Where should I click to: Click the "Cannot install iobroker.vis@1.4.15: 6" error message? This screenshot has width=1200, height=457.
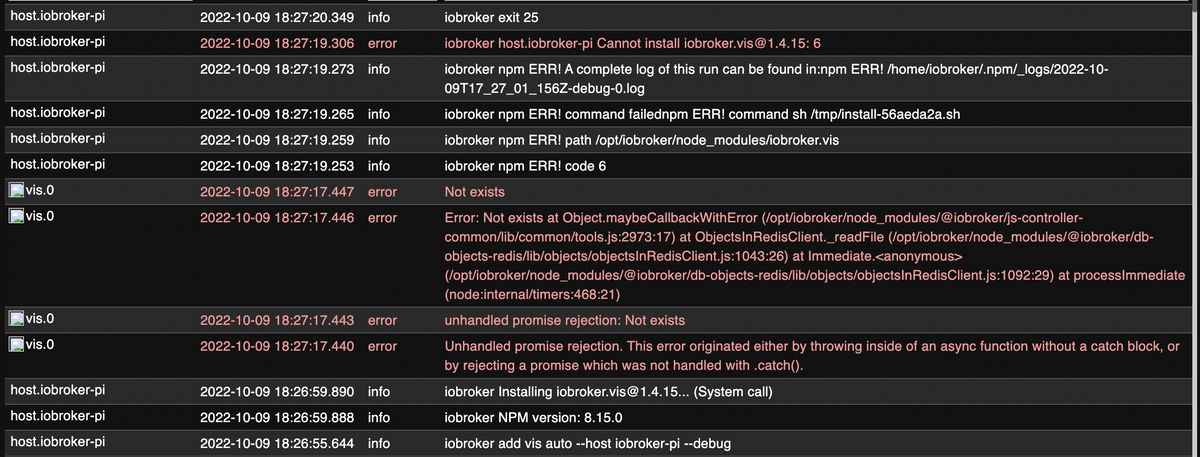(633, 44)
